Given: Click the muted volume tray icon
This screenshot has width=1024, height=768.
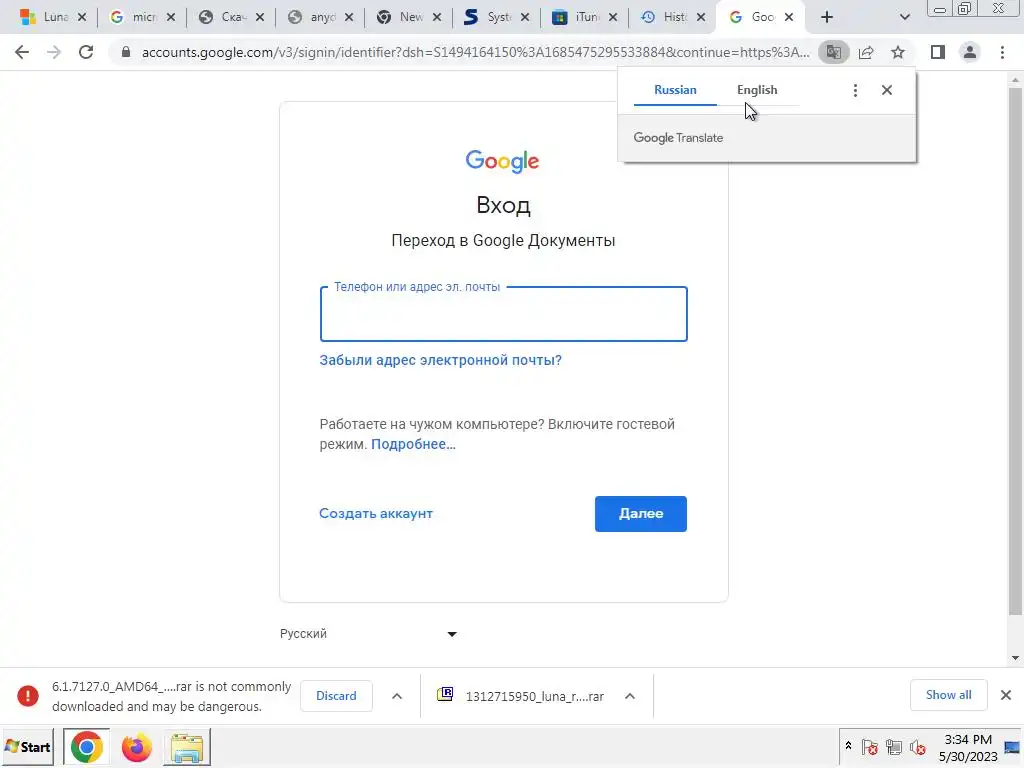Looking at the screenshot, I should 918,747.
